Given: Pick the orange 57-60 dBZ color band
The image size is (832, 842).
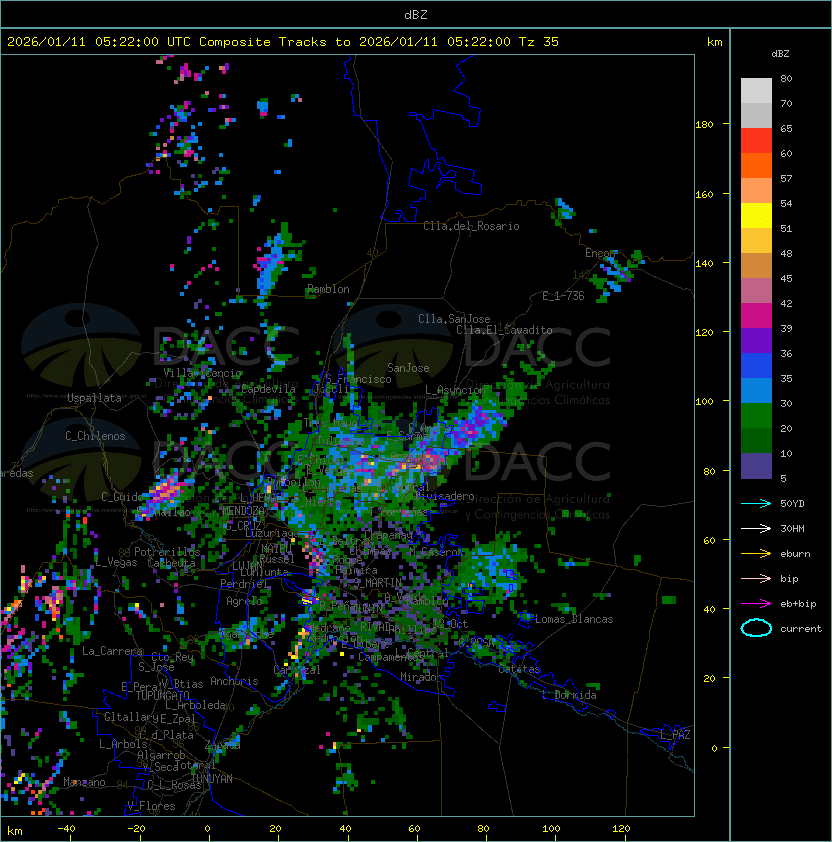Looking at the screenshot, I should (756, 166).
